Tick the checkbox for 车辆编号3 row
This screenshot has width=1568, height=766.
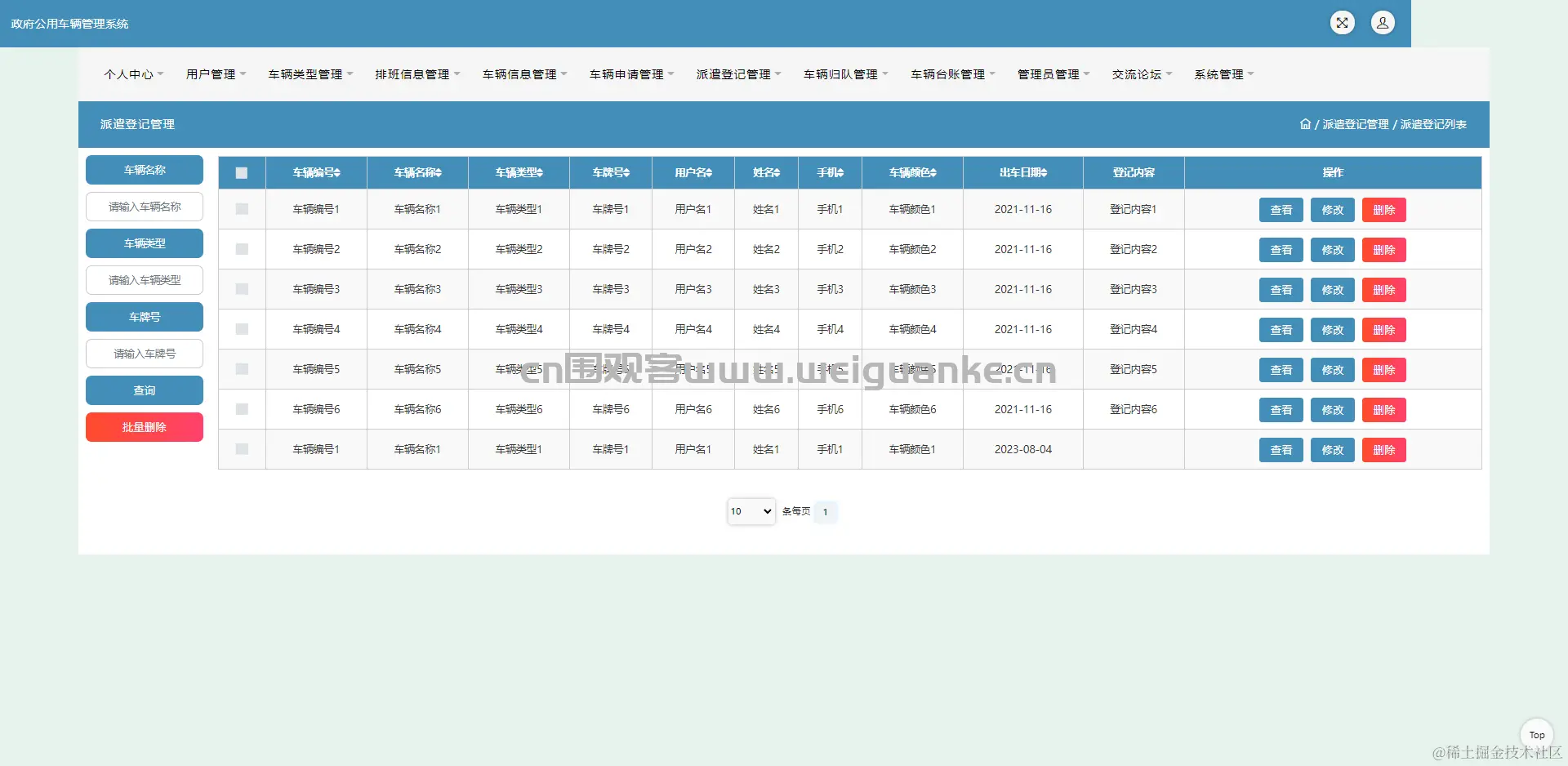point(242,289)
